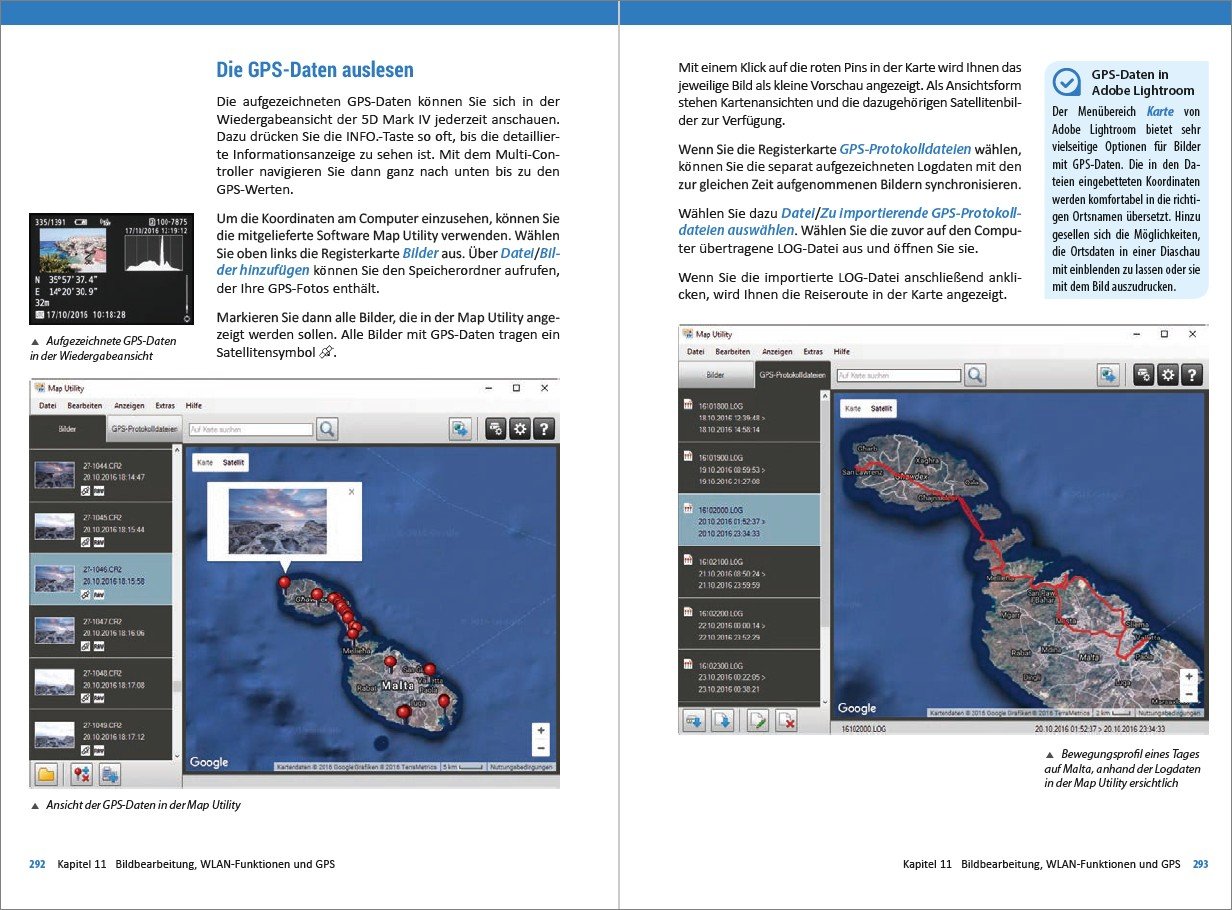Click the edit-log-file pencil icon below the LOG list
Image resolution: width=1232 pixels, height=910 pixels.
[759, 719]
